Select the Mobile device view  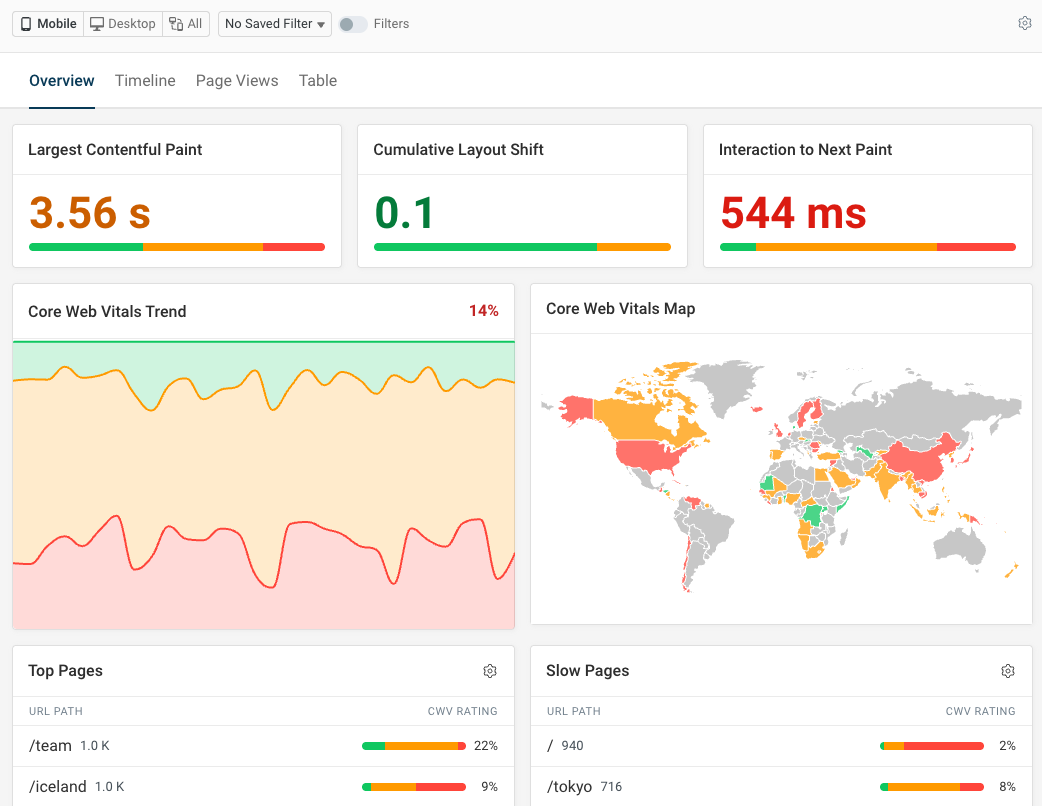(x=48, y=24)
